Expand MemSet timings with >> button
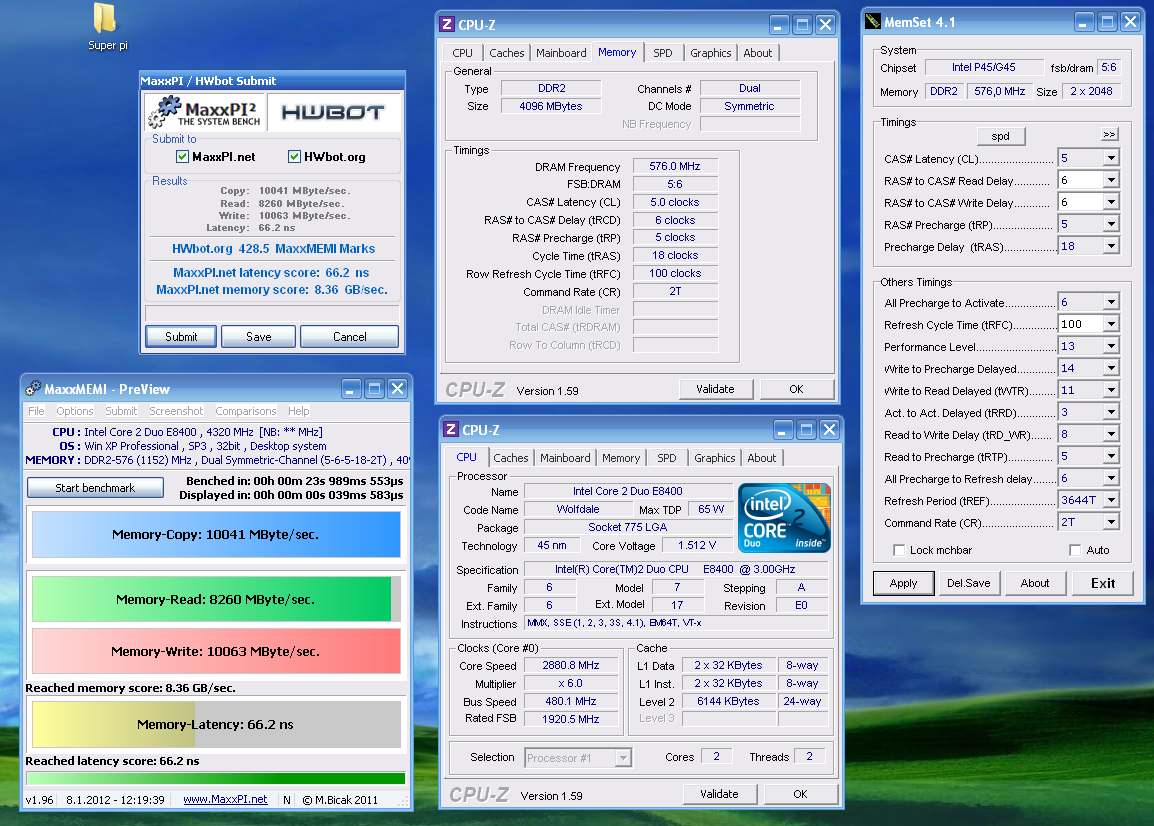This screenshot has width=1154, height=826. [1109, 135]
